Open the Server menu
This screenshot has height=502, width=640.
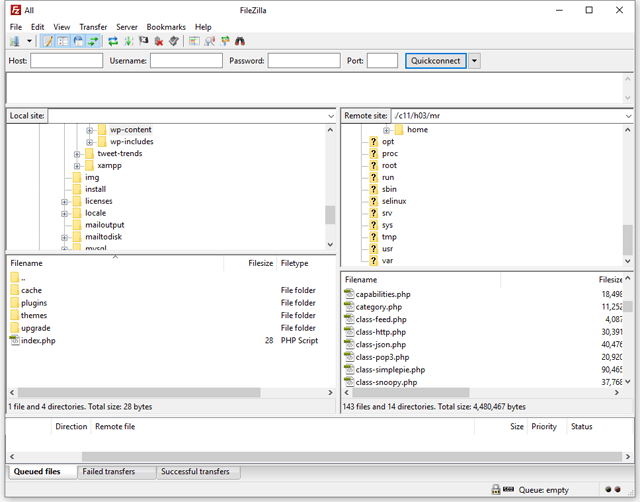coord(127,27)
